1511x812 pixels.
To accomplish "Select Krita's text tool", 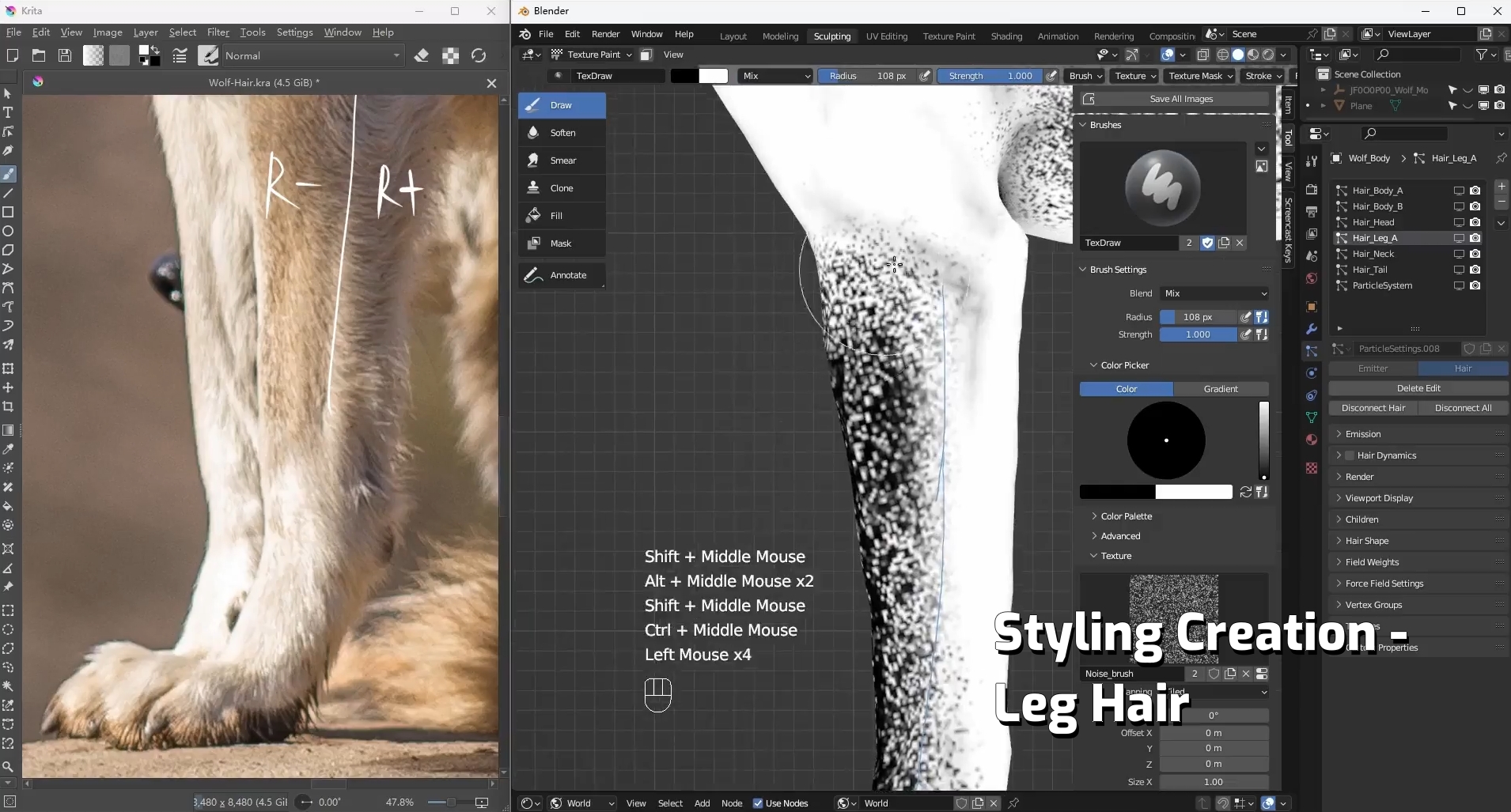I will click(x=8, y=112).
